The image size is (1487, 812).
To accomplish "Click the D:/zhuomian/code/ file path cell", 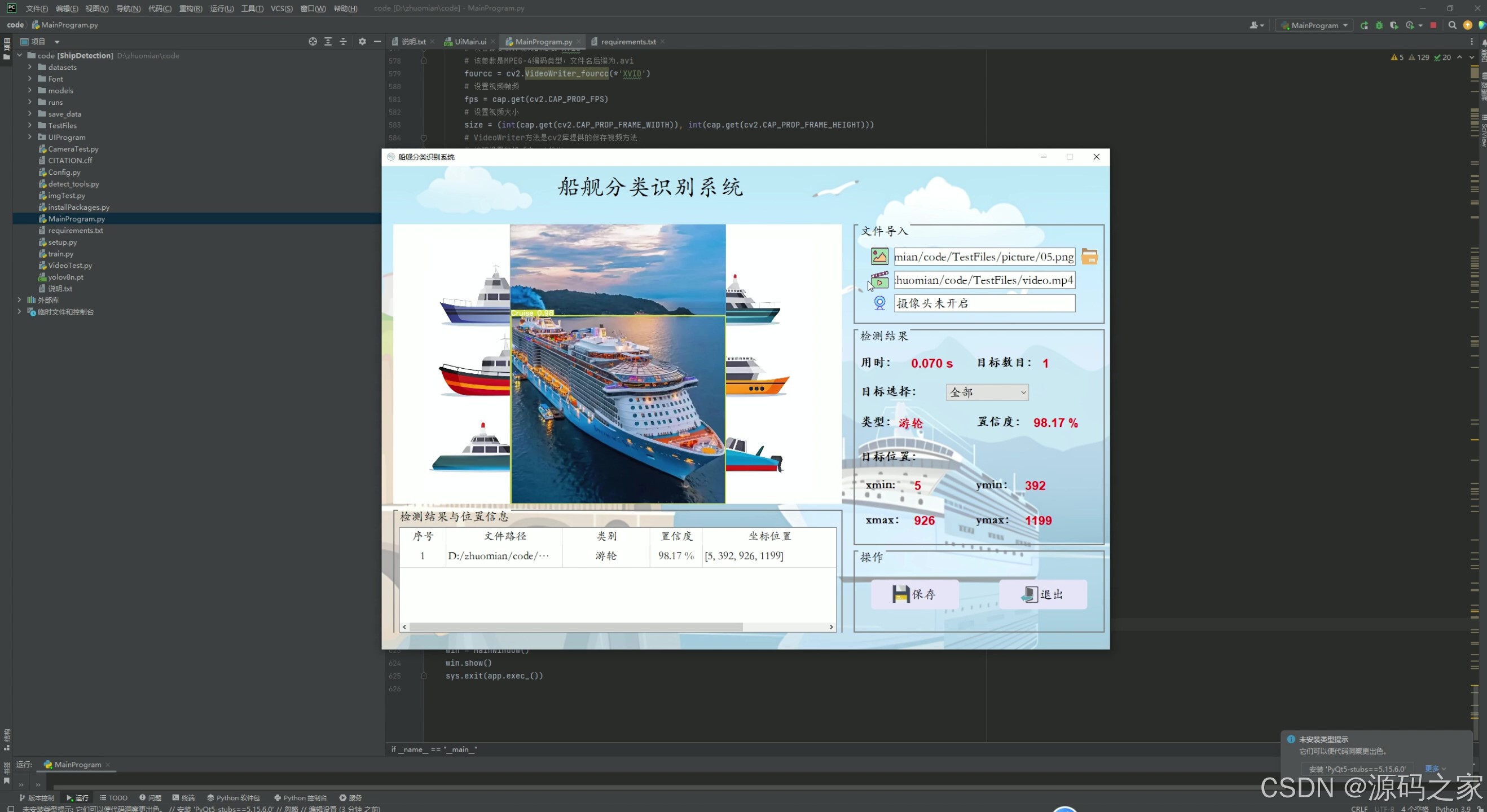I will pos(504,556).
